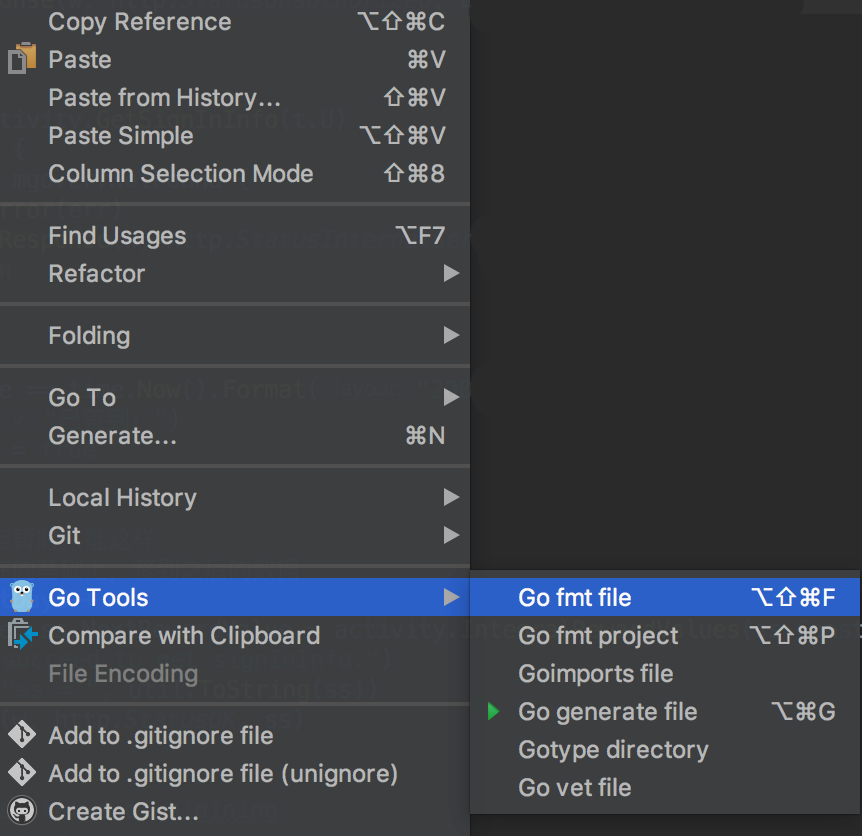The image size is (862, 836).
Task: Click the first .gitignore diamond icon
Action: [22, 735]
